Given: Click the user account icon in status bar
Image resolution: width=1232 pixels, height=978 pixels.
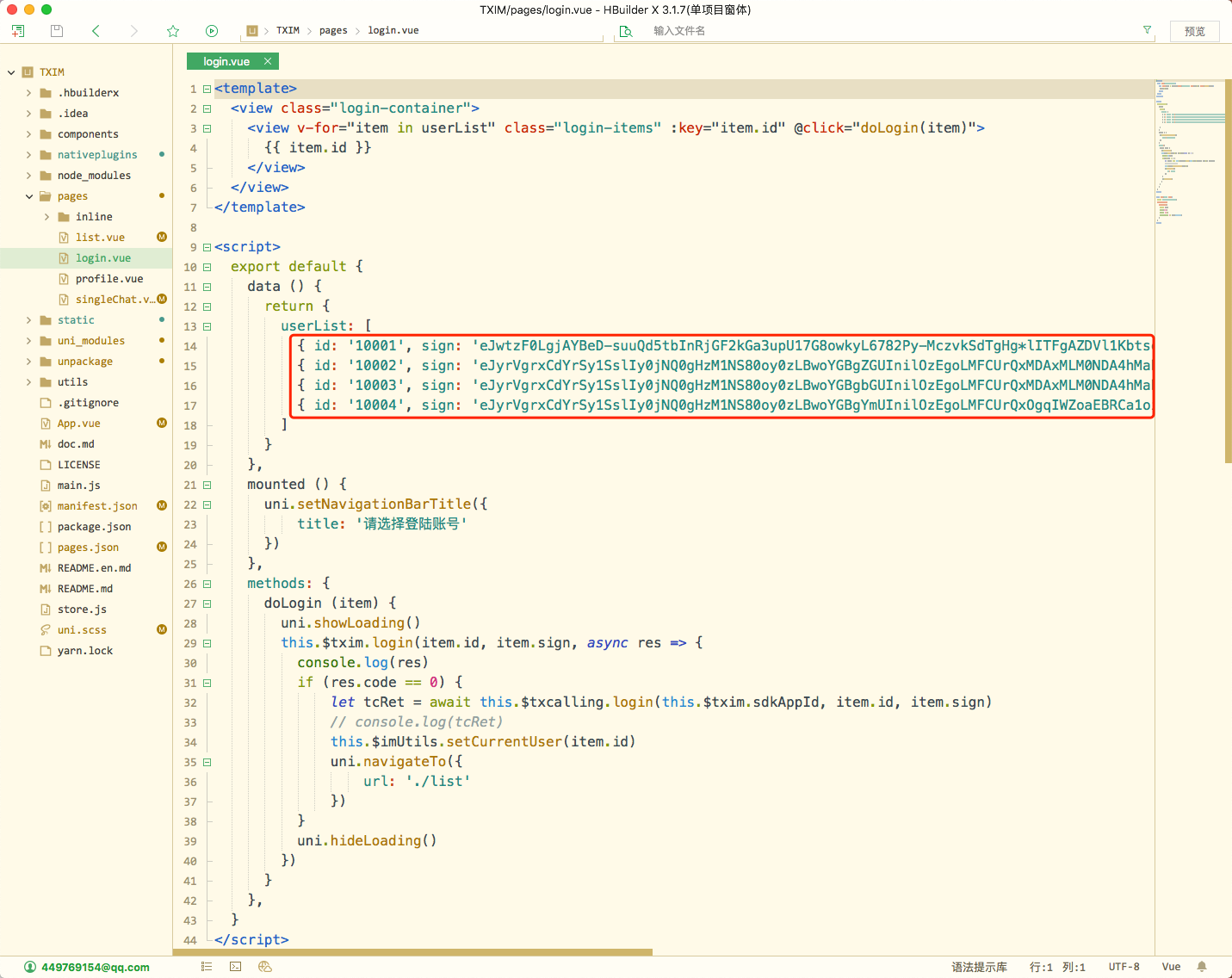Looking at the screenshot, I should [x=30, y=967].
